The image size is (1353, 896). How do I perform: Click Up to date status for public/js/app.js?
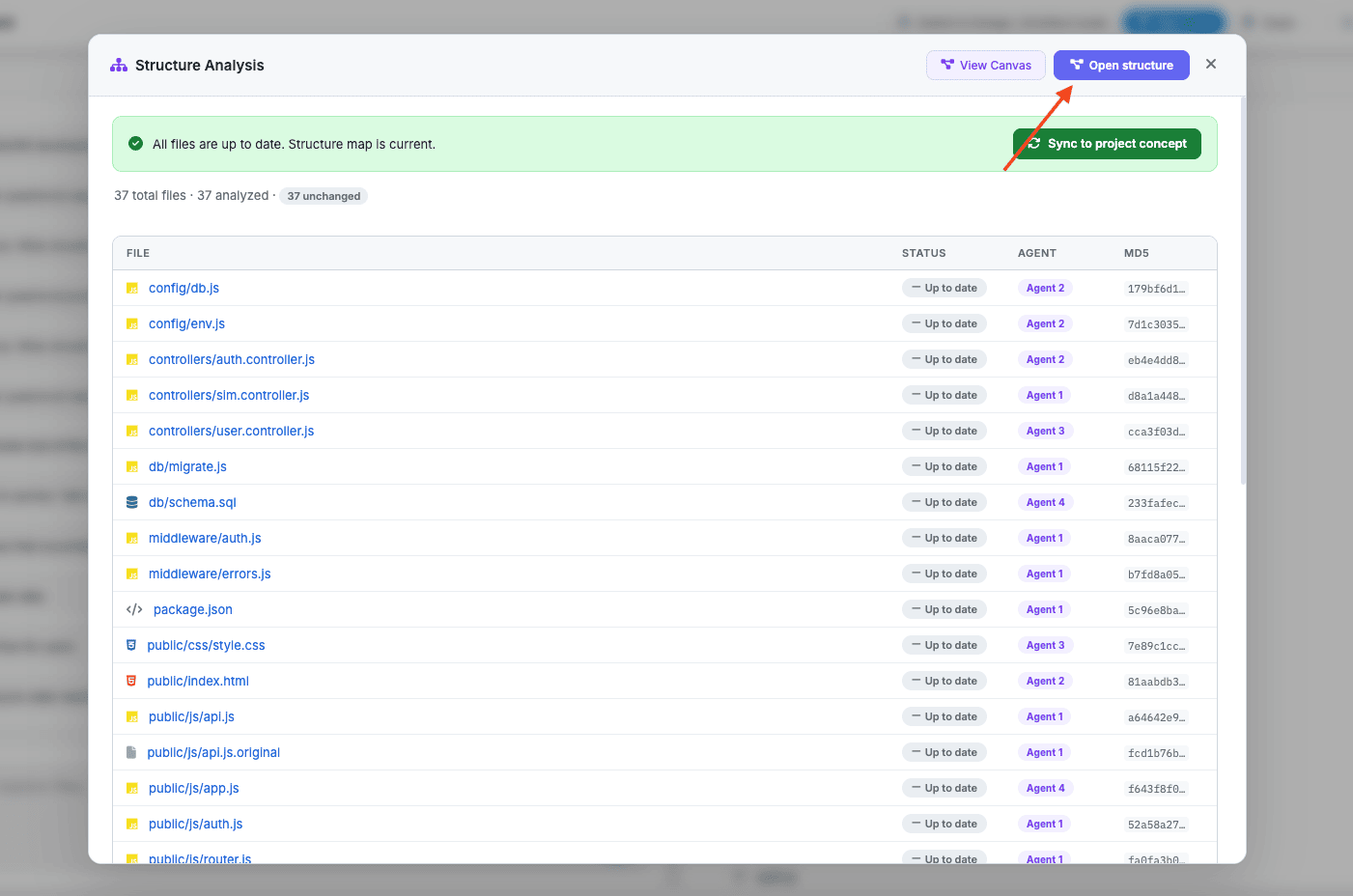[944, 789]
